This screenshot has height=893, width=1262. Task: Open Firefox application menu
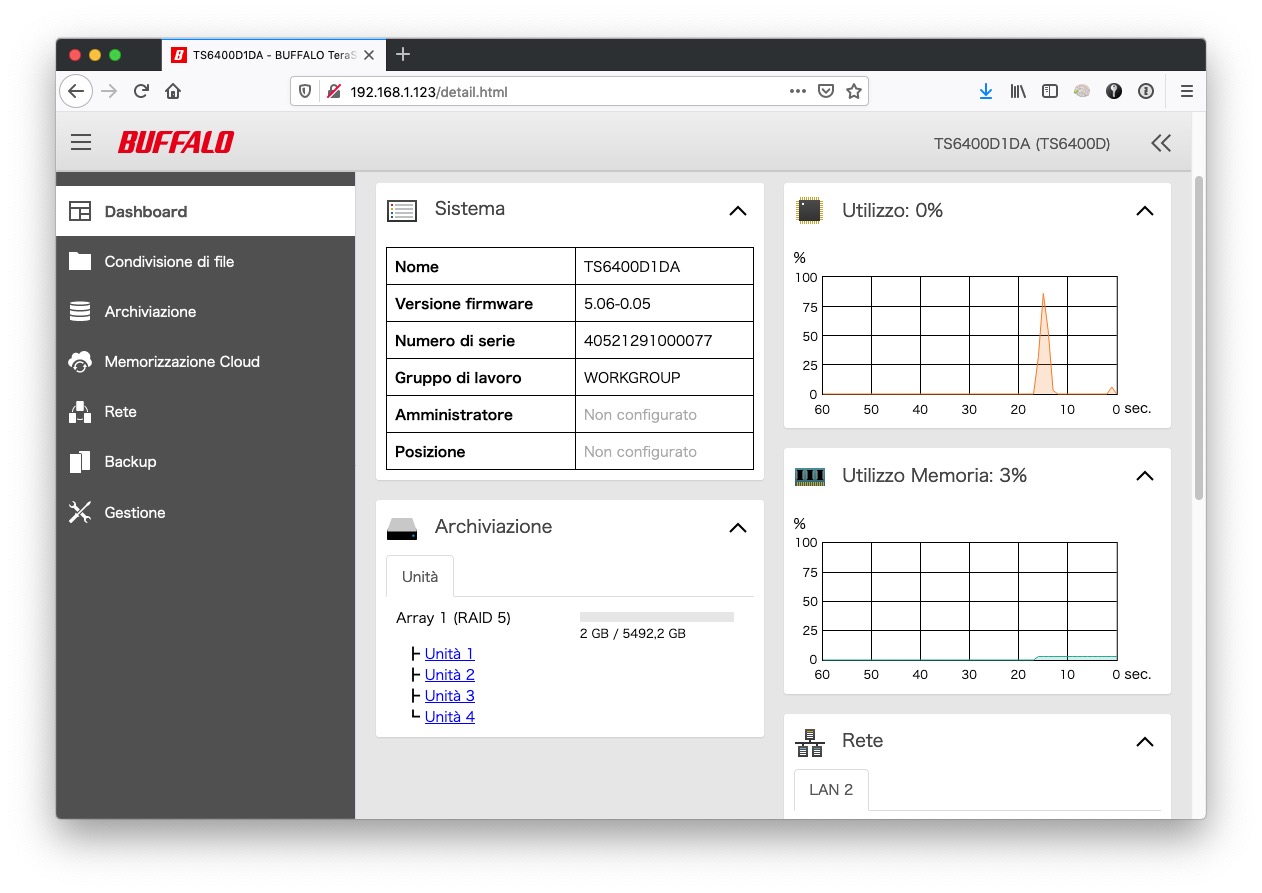pos(1187,91)
